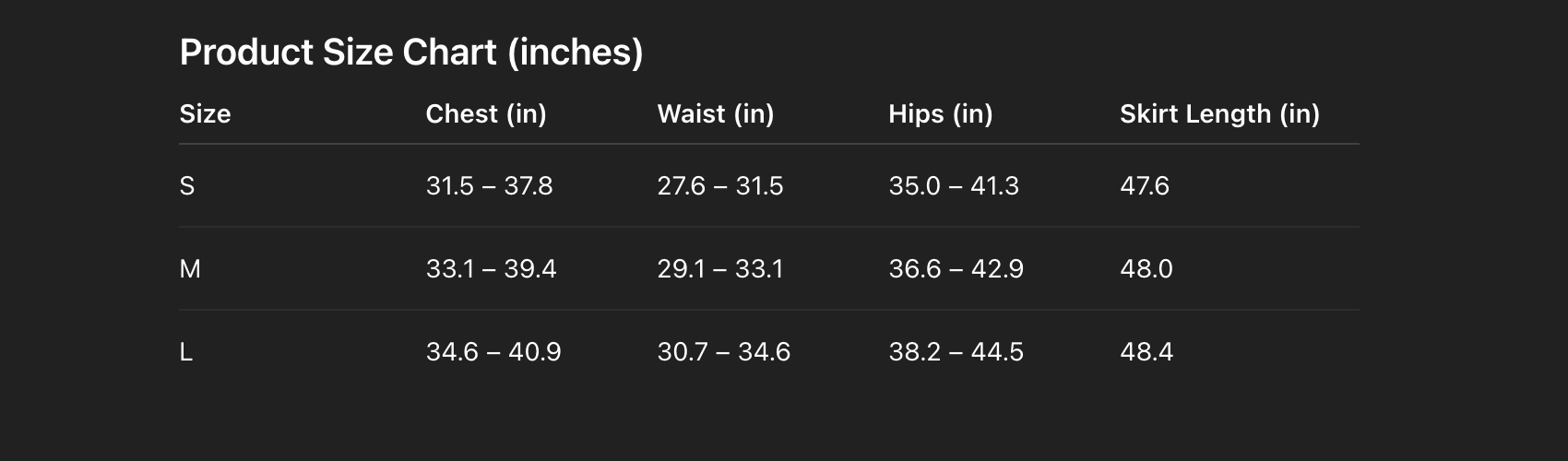Click skirt length value 48.0
Viewport: 1568px width, 461px height.
point(1146,269)
